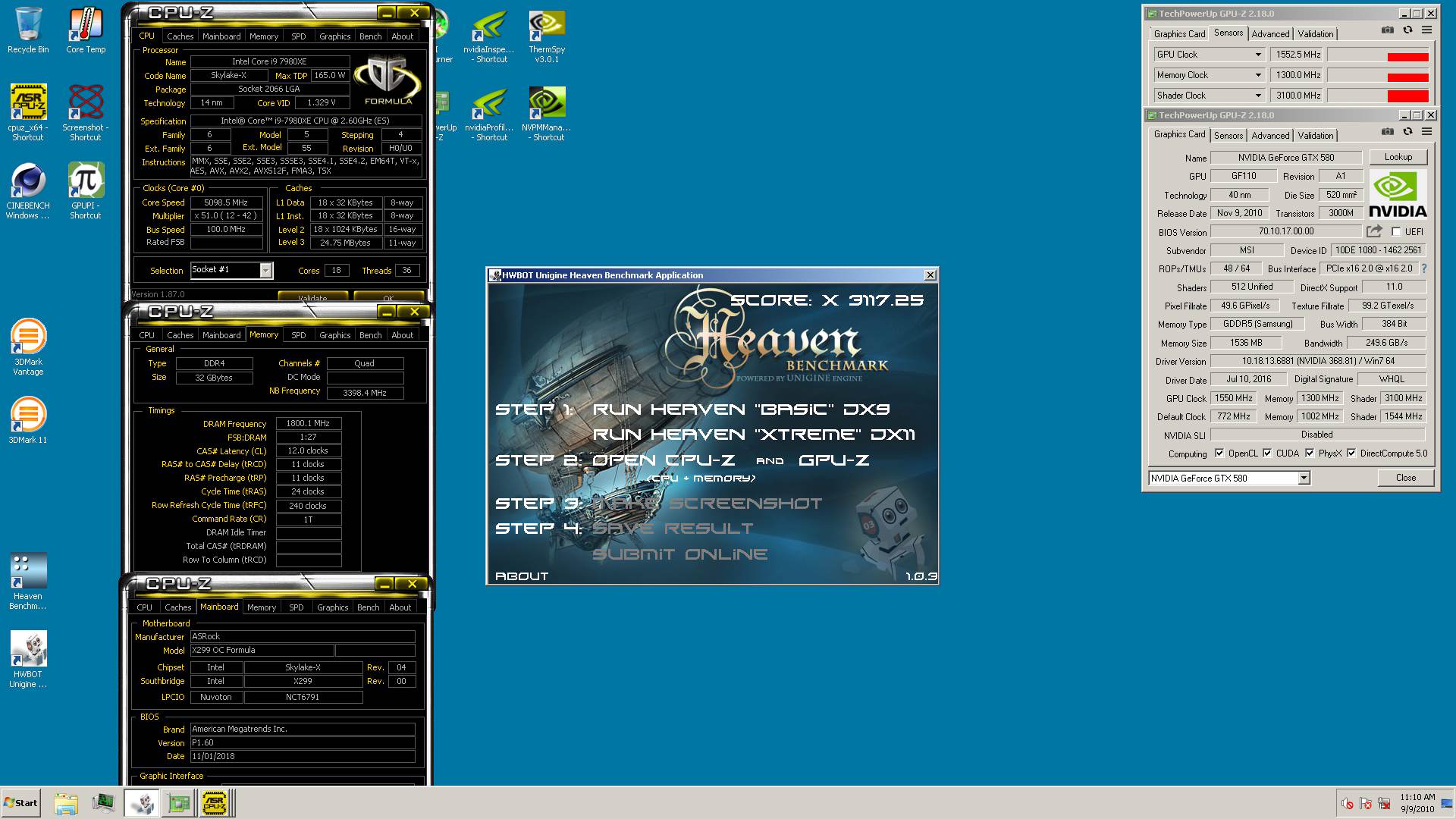
Task: Open 3DMark 11 desktop icon
Action: 28,420
